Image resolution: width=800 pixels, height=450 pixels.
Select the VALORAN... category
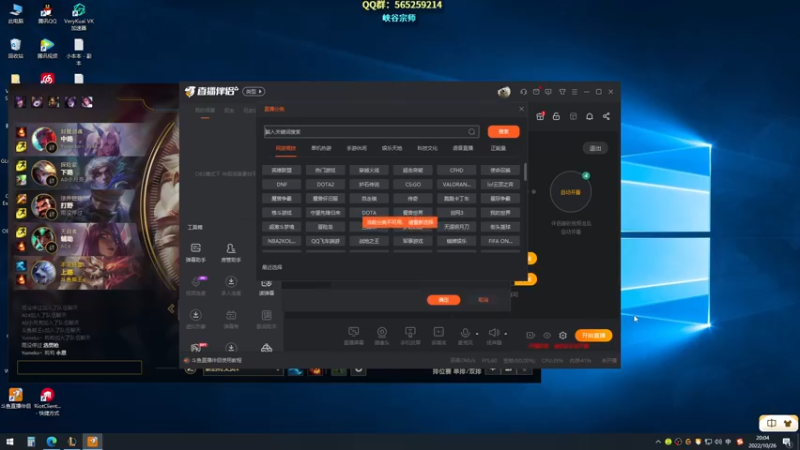click(457, 184)
